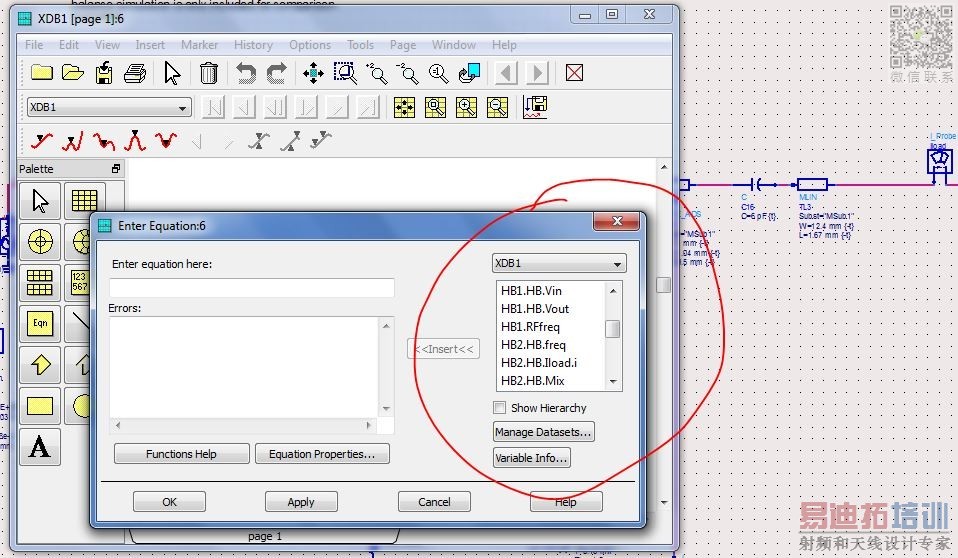Redo the last undone action
The height and width of the screenshot is (558, 958).
(x=277, y=73)
